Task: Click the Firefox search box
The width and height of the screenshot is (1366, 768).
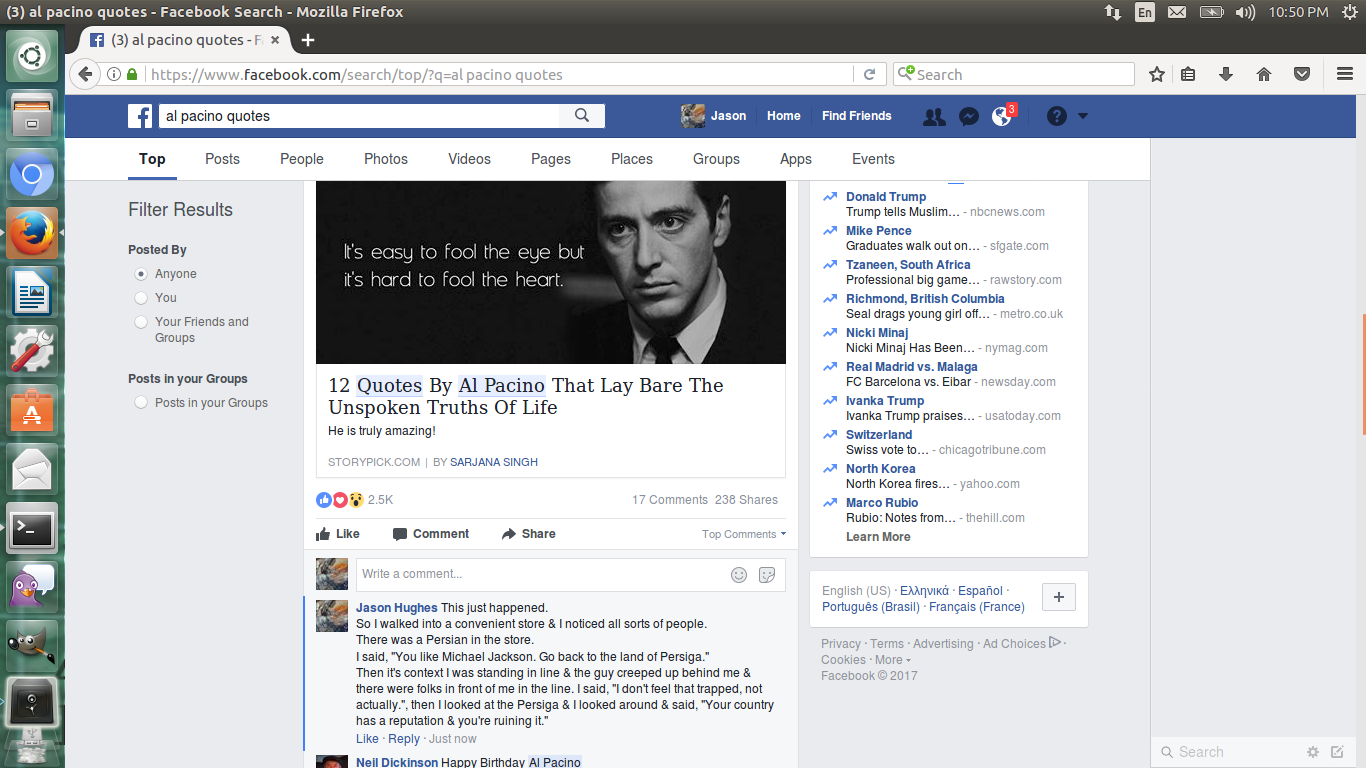Action: [x=1014, y=74]
